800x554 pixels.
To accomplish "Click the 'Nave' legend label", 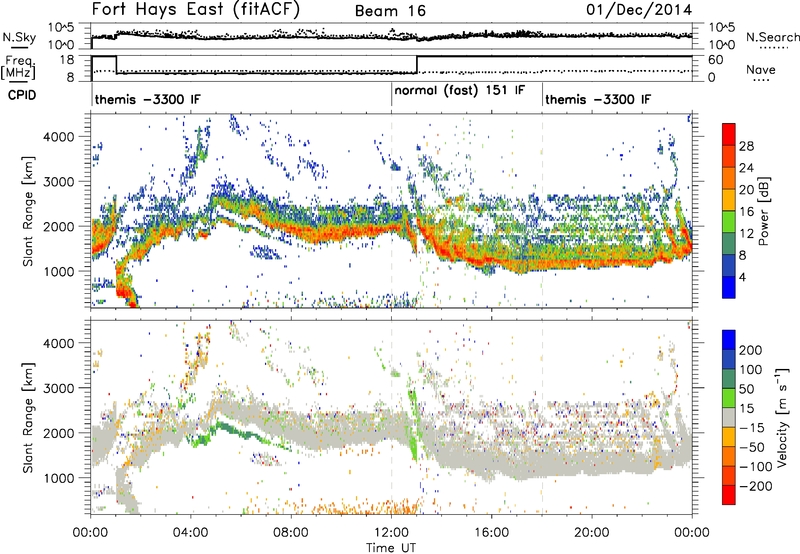I will point(760,69).
